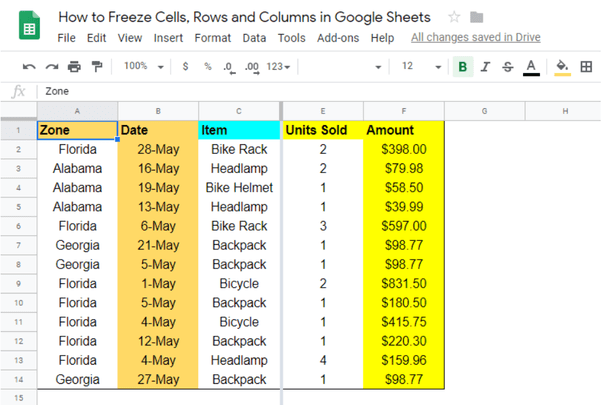Decrease decimal places icon
This screenshot has height=405, width=602.
pyautogui.click(x=229, y=68)
